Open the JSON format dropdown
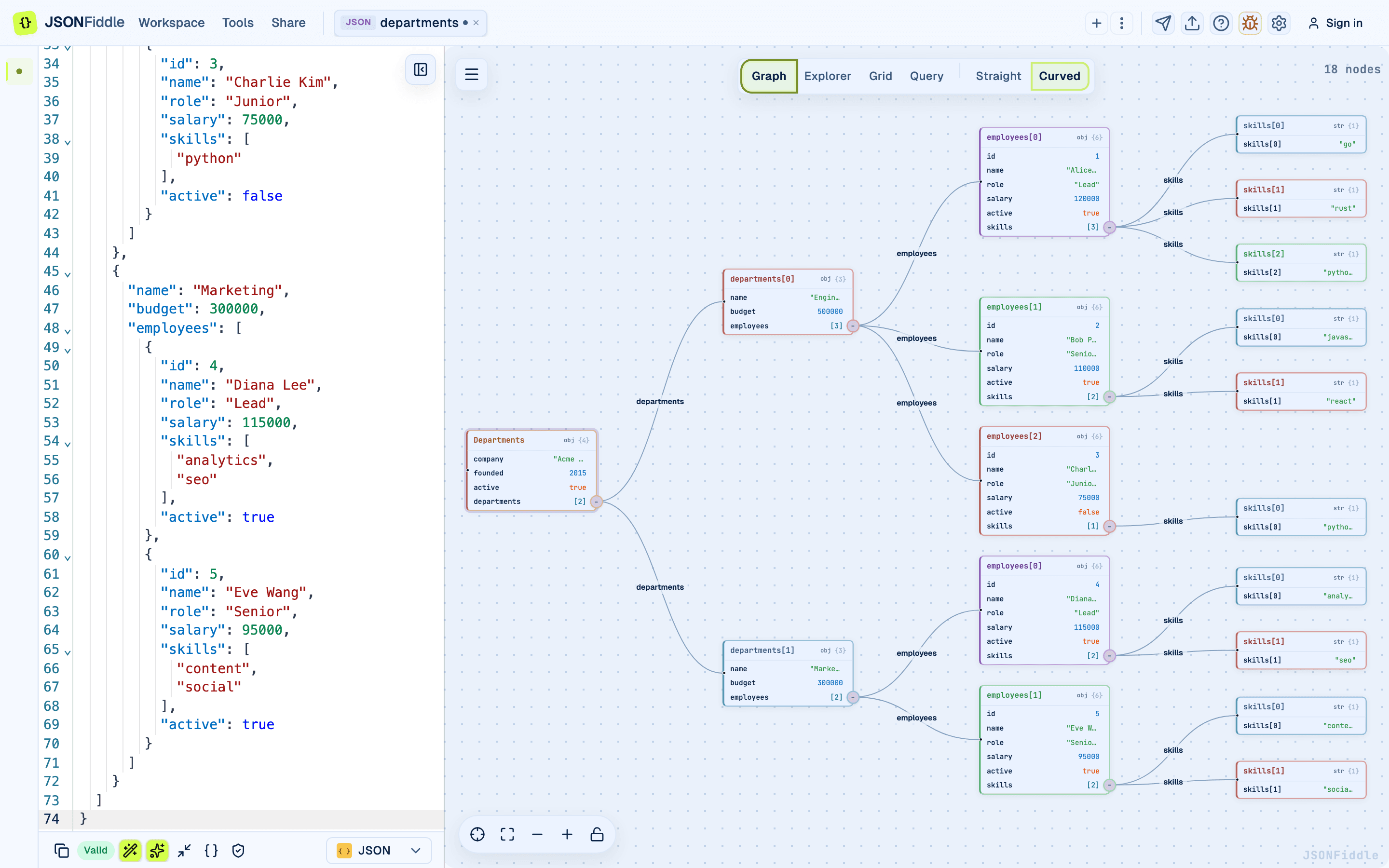The width and height of the screenshot is (1389, 868). coord(379,850)
